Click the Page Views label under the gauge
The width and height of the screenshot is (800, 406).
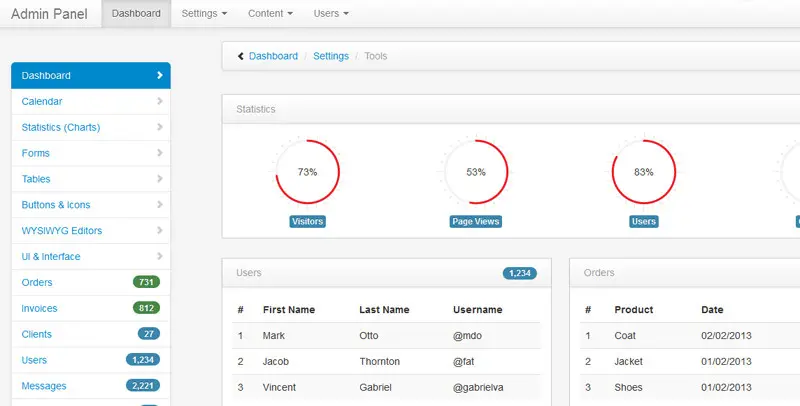click(x=476, y=221)
